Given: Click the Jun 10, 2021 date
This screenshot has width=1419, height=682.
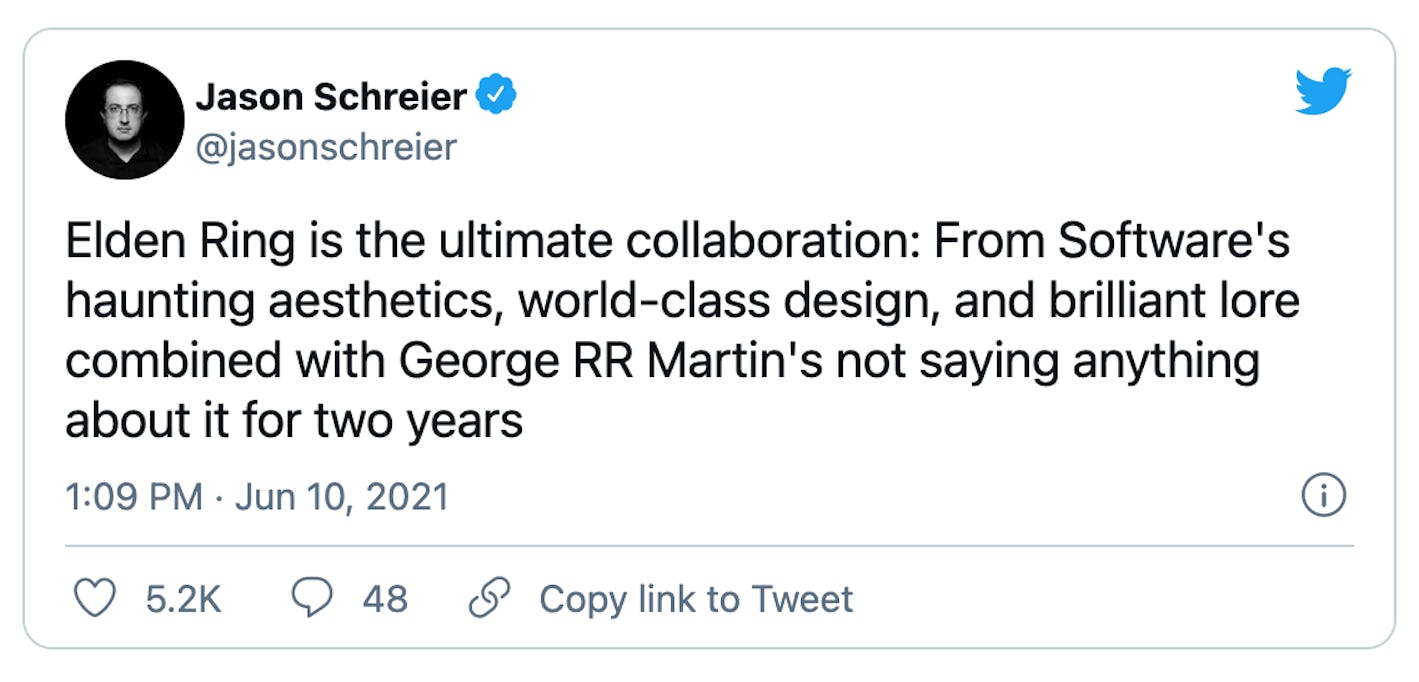Looking at the screenshot, I should point(341,497).
